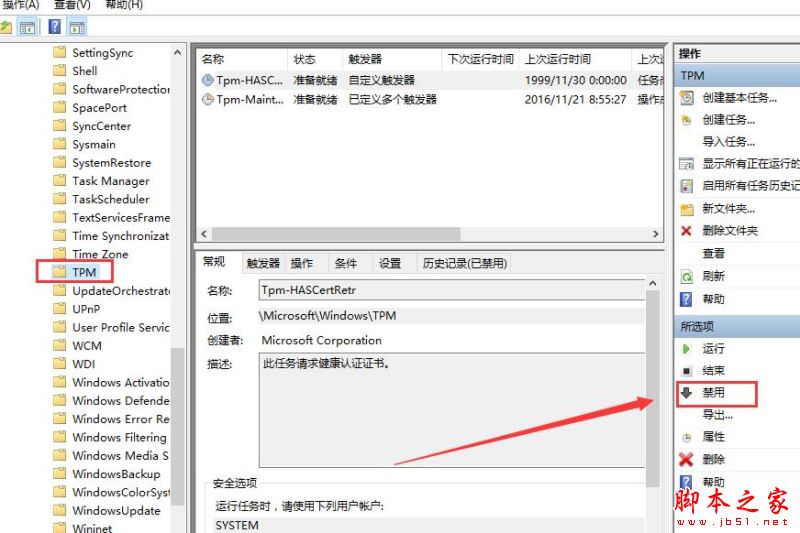Click 导入任务... action
The image size is (800, 533).
[729, 142]
